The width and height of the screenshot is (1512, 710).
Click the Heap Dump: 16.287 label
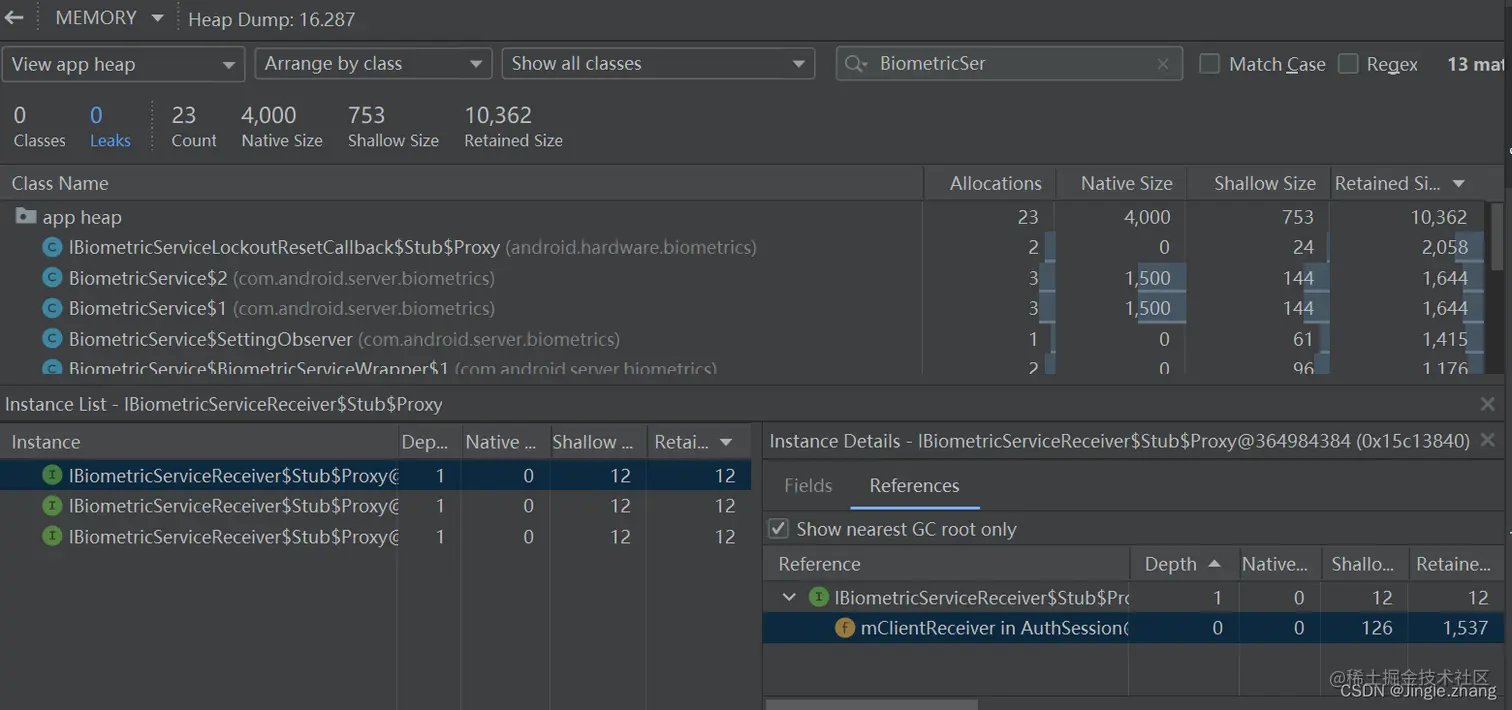pyautogui.click(x=271, y=19)
